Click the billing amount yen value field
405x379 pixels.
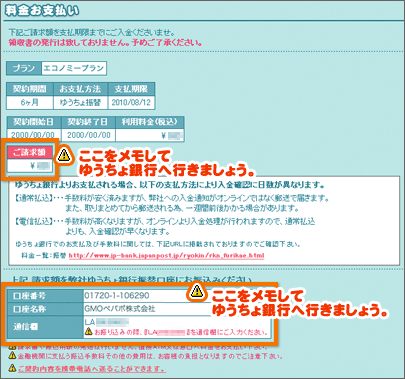(x=30, y=166)
